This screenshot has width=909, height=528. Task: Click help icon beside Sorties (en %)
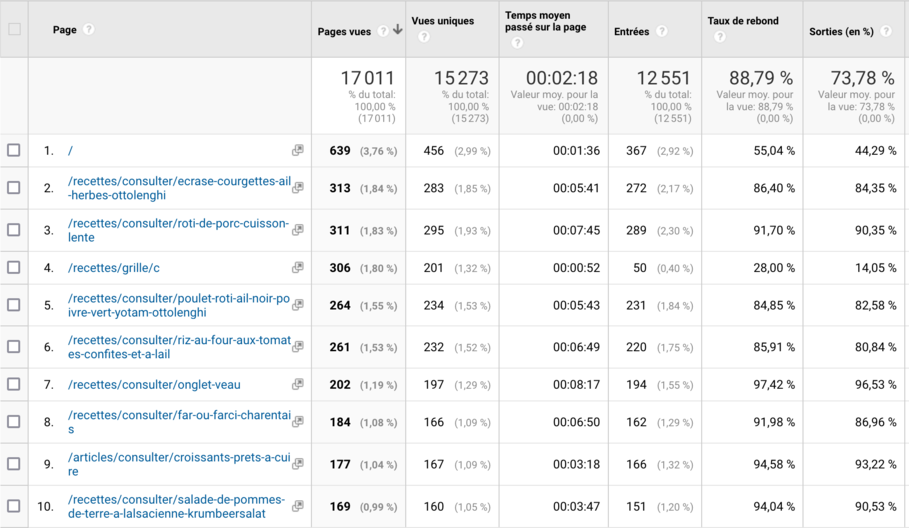(x=885, y=31)
